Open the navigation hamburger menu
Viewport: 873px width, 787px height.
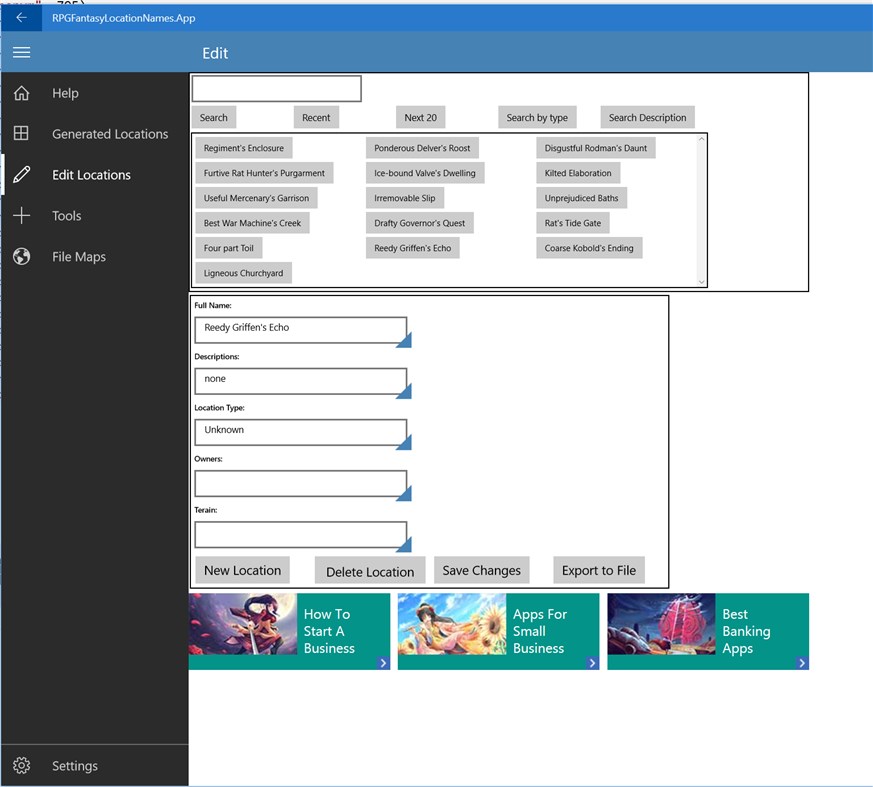[21, 52]
